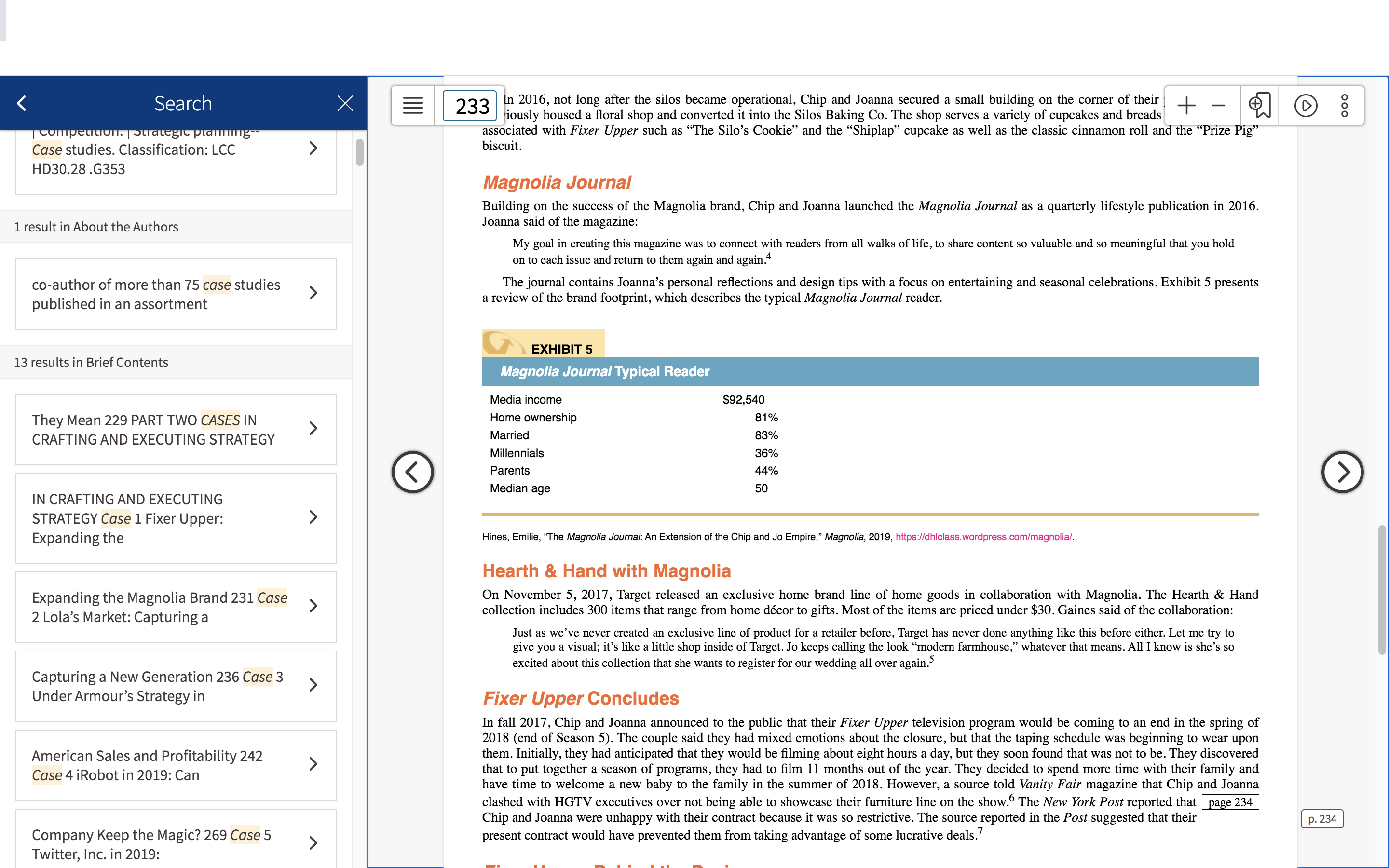
Task: Select the 'Millennials' table row label
Action: [517, 453]
